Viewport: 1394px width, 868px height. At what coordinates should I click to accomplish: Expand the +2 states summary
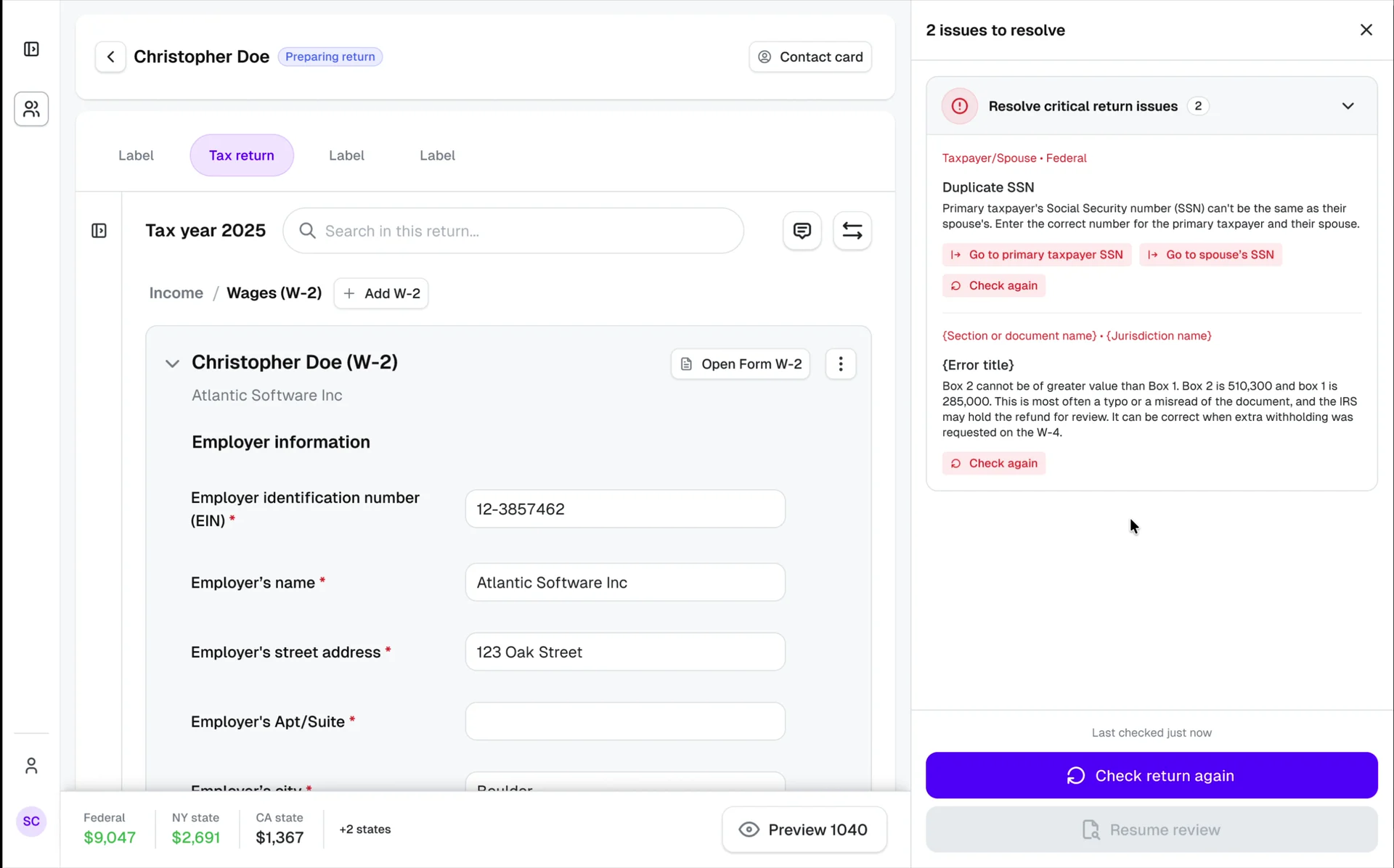(x=365, y=829)
